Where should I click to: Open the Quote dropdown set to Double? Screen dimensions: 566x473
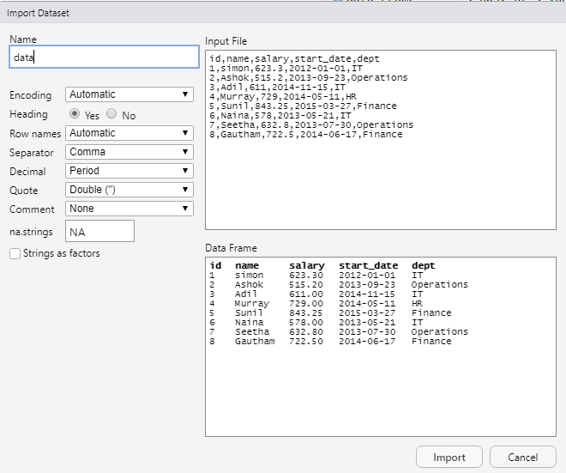coord(129,190)
